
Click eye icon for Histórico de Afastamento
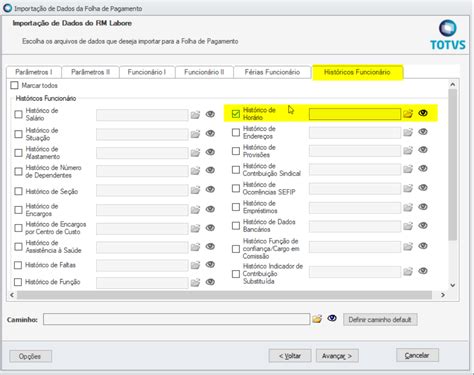[x=210, y=152]
